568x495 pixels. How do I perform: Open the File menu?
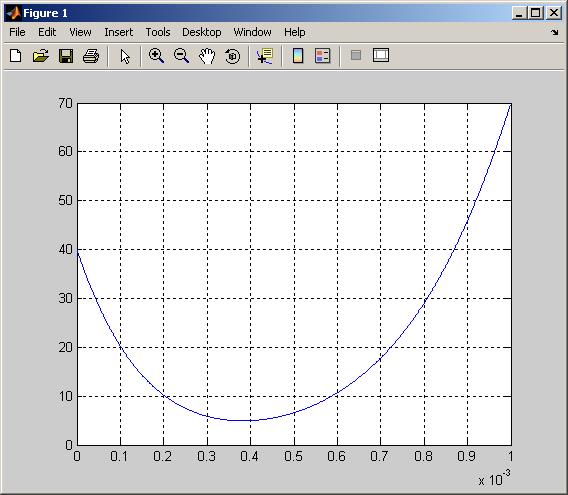tap(17, 32)
